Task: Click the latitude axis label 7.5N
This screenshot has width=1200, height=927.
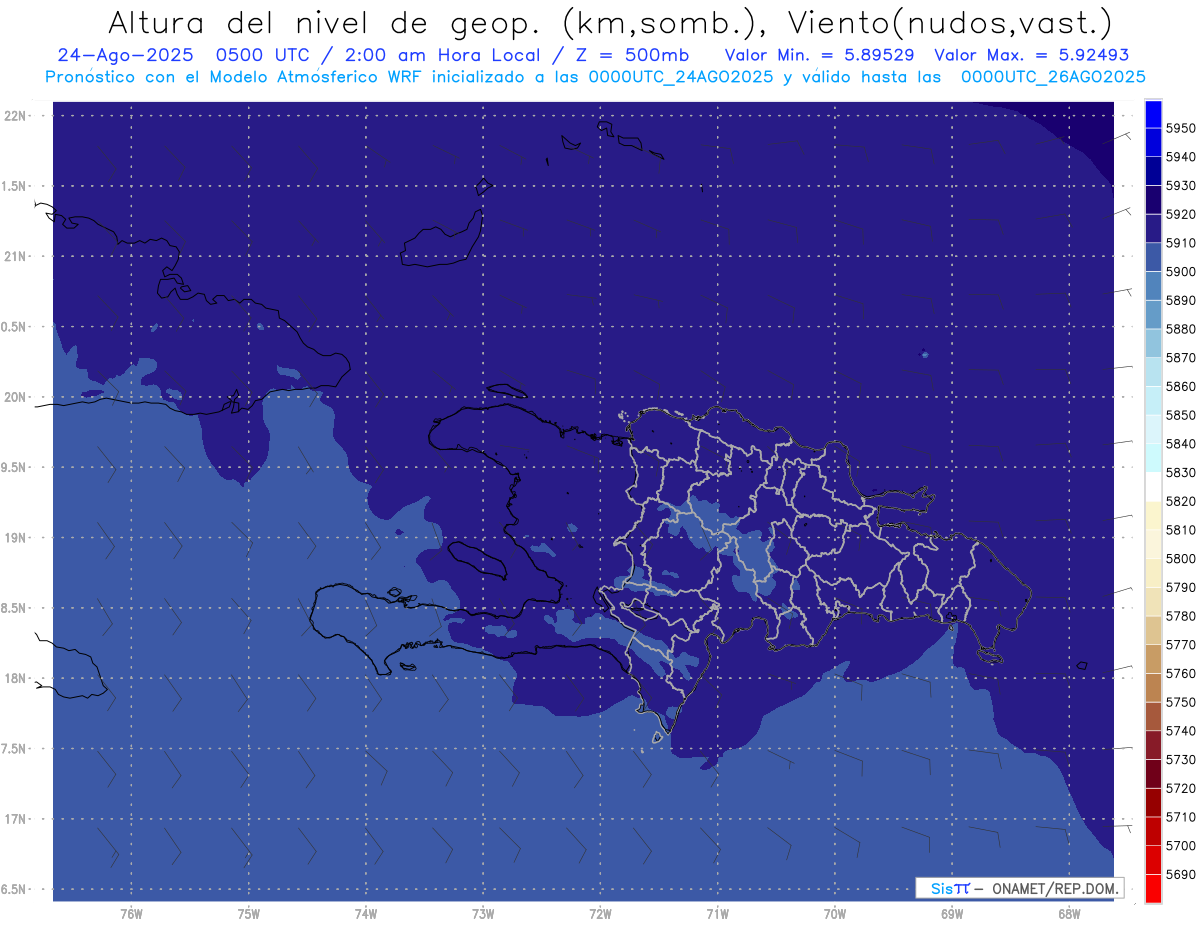Action: (x=13, y=749)
